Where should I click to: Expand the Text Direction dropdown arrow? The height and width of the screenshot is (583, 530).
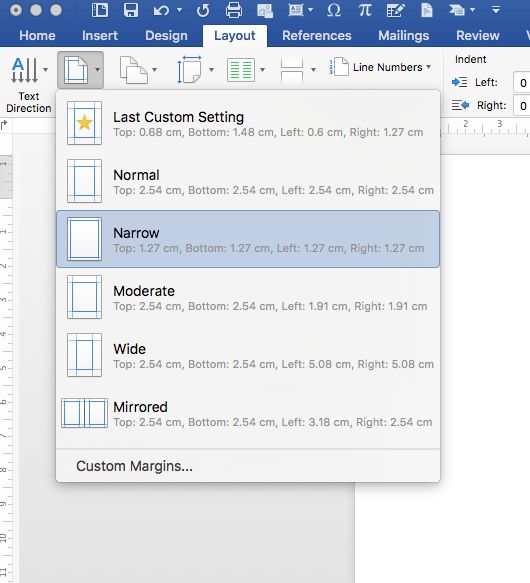(45, 70)
